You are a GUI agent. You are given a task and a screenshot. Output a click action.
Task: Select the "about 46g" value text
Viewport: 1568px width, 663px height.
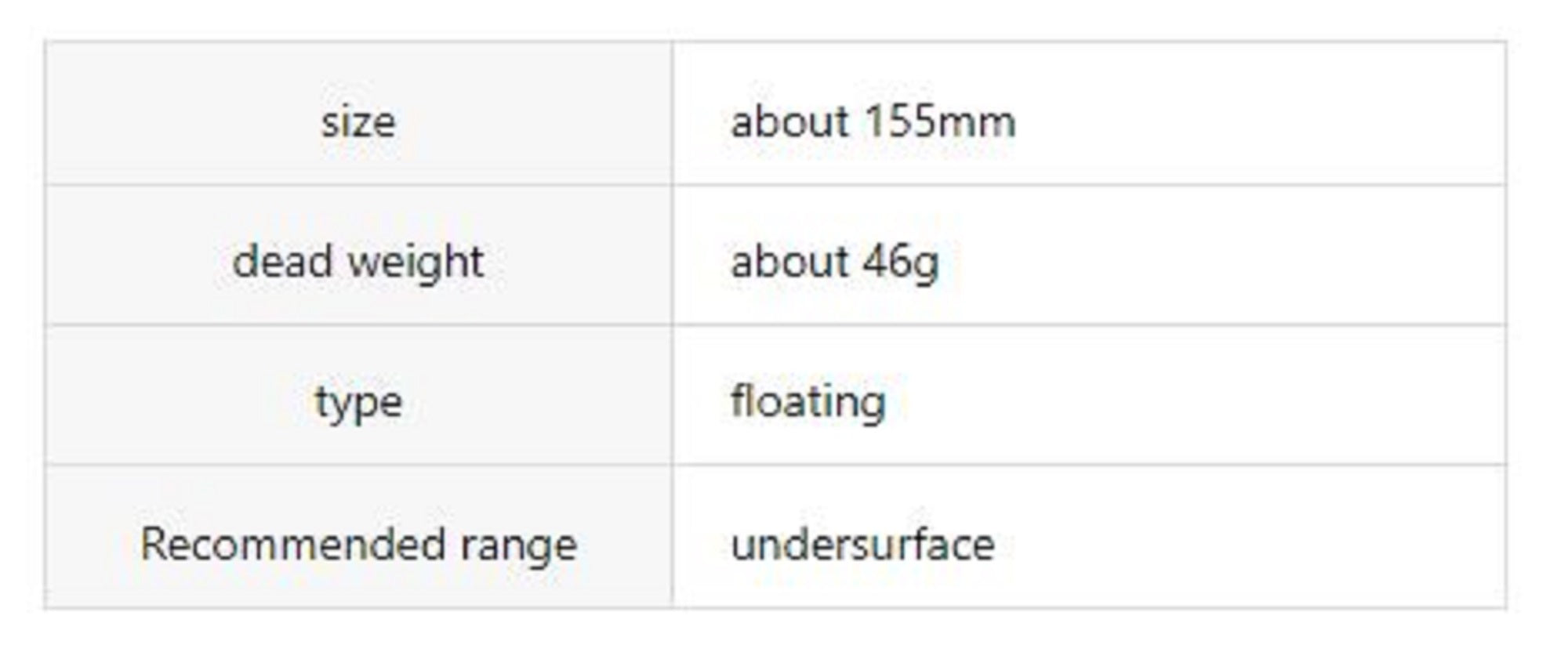pos(834,261)
